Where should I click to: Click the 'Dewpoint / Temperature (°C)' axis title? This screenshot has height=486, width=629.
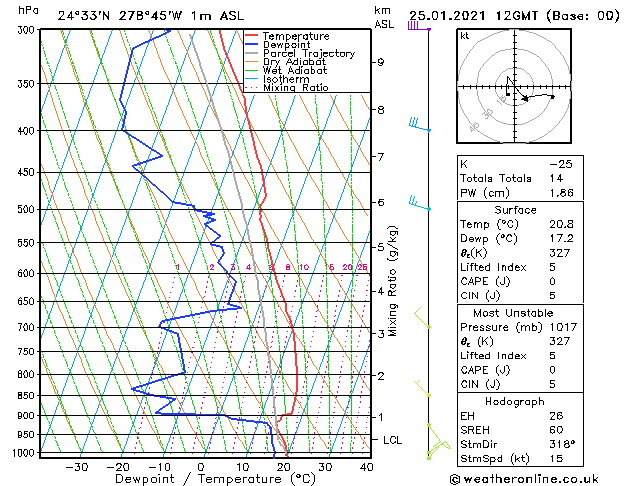[215, 479]
